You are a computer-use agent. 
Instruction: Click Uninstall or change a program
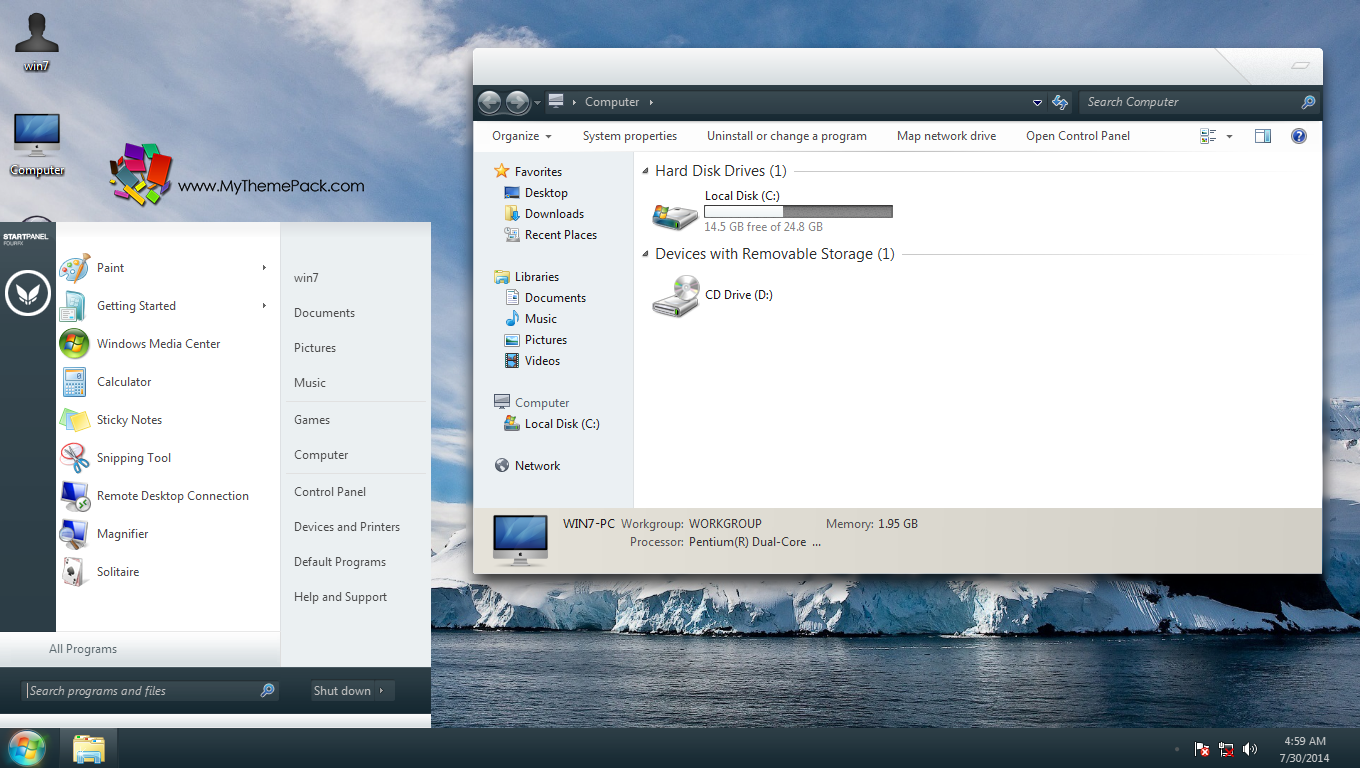[x=787, y=136]
